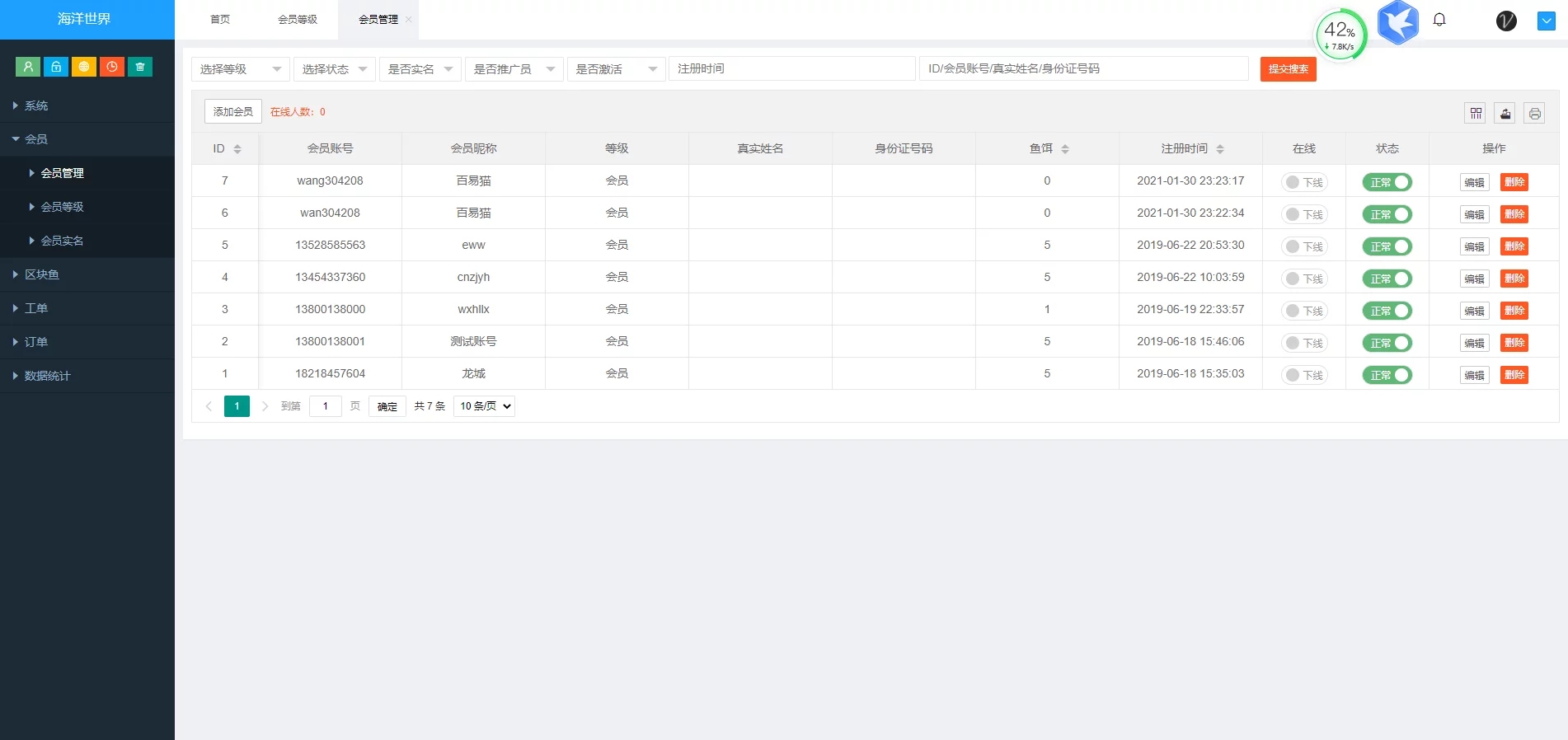Switch to the 会员等级 tab

(297, 20)
